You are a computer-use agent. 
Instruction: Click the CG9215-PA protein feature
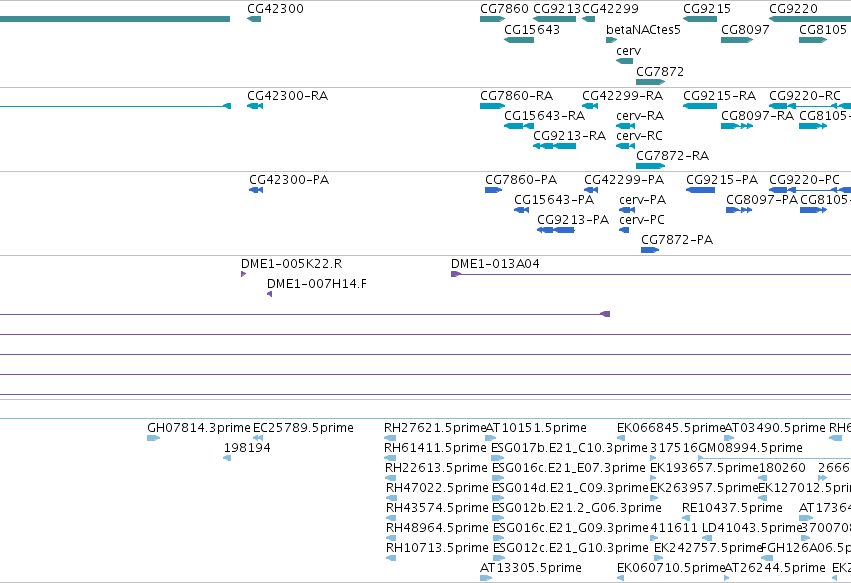[x=701, y=190]
